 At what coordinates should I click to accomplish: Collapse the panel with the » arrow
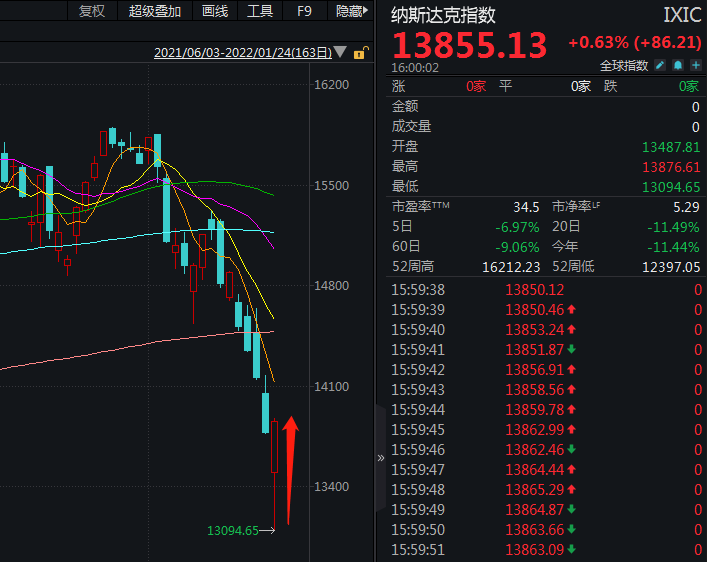click(x=381, y=458)
